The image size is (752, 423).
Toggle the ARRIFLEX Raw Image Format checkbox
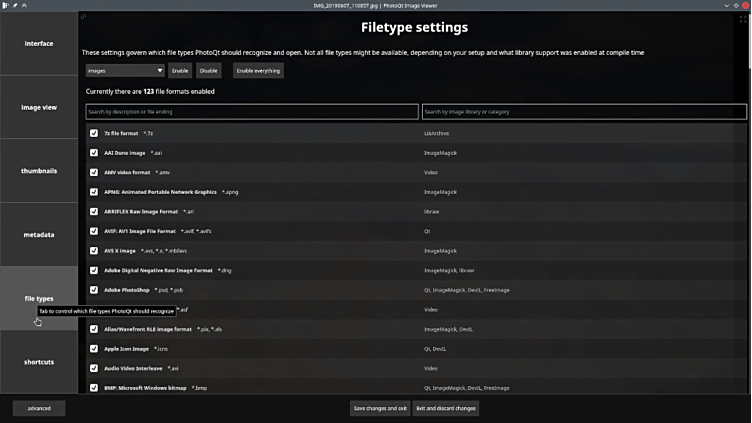point(94,212)
